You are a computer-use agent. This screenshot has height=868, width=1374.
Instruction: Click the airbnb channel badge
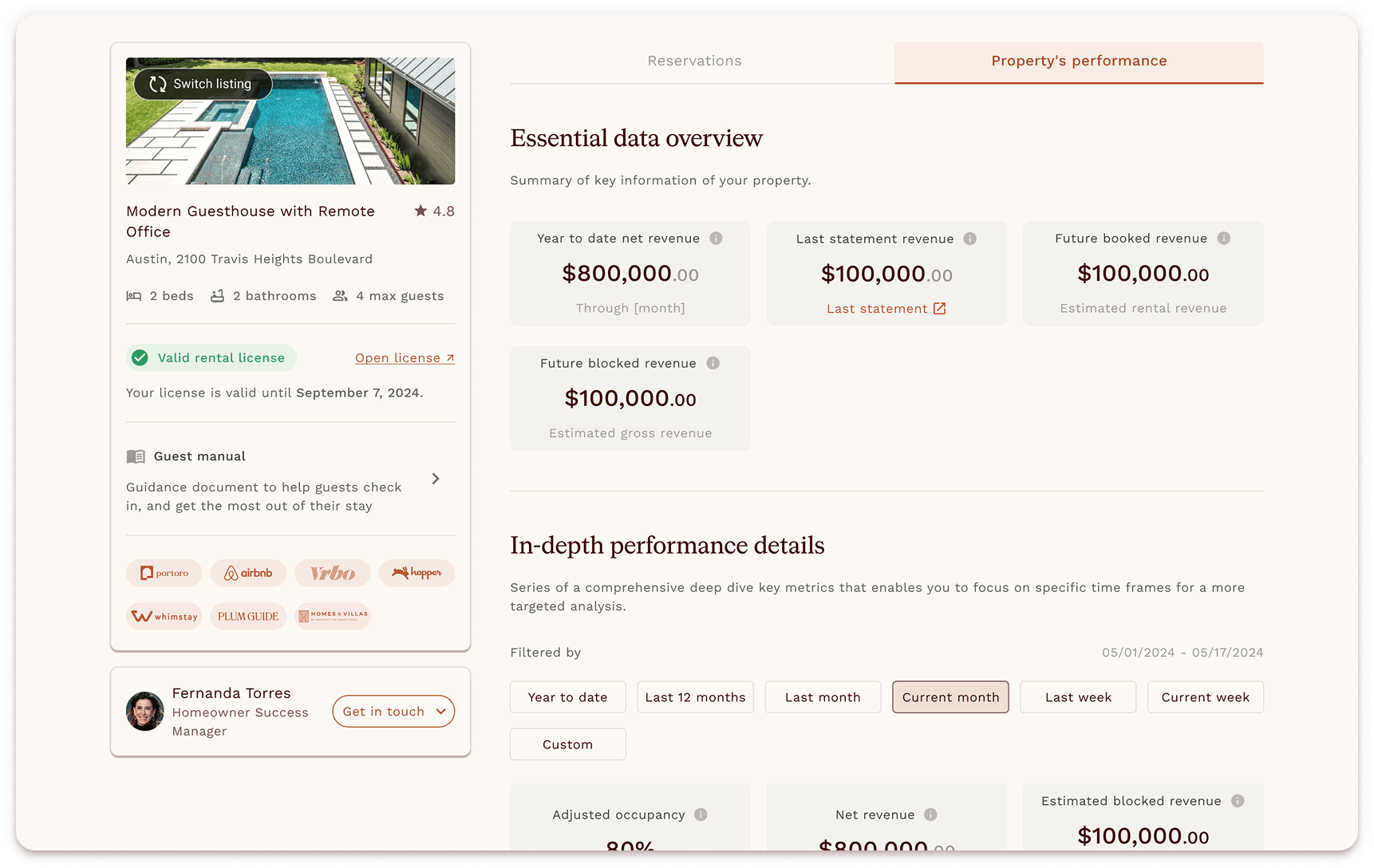[248, 573]
